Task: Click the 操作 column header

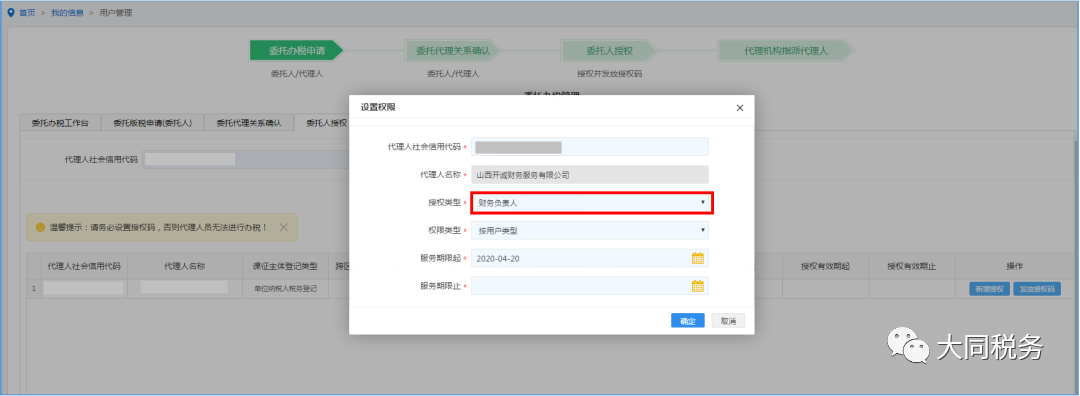Action: click(1016, 267)
